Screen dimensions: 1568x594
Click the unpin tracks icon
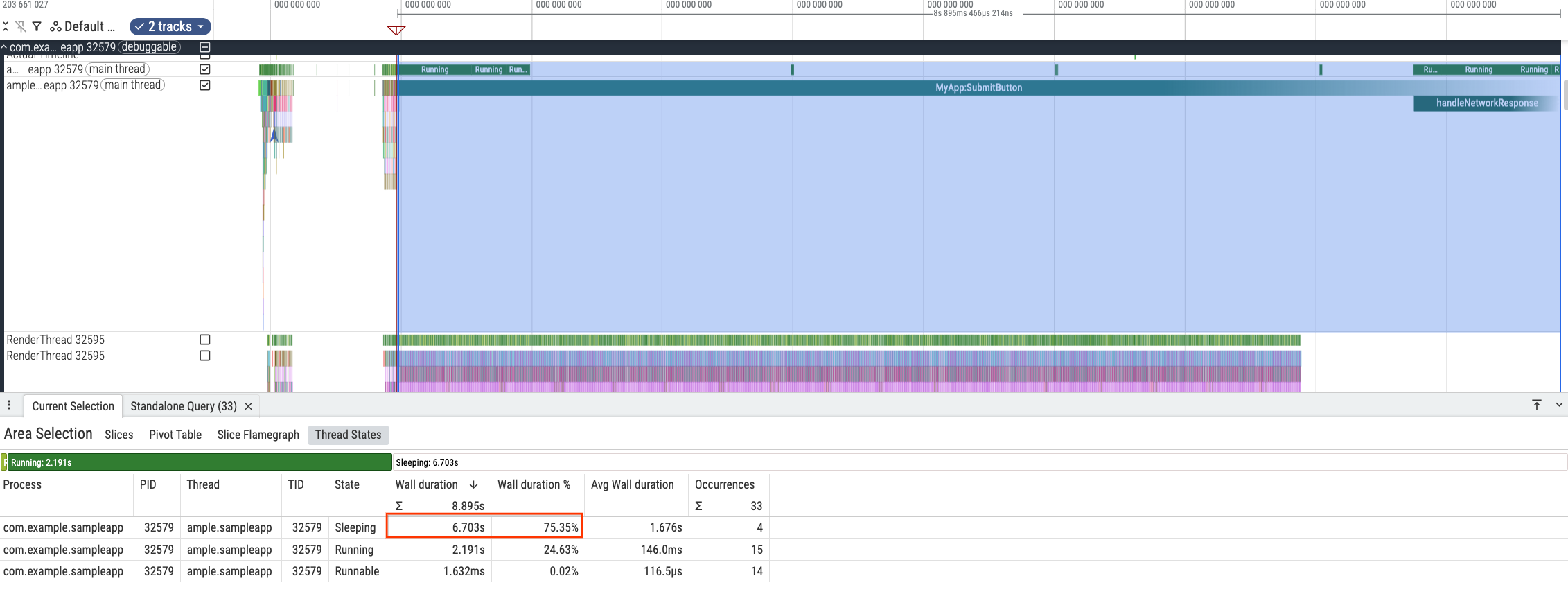pos(21,27)
